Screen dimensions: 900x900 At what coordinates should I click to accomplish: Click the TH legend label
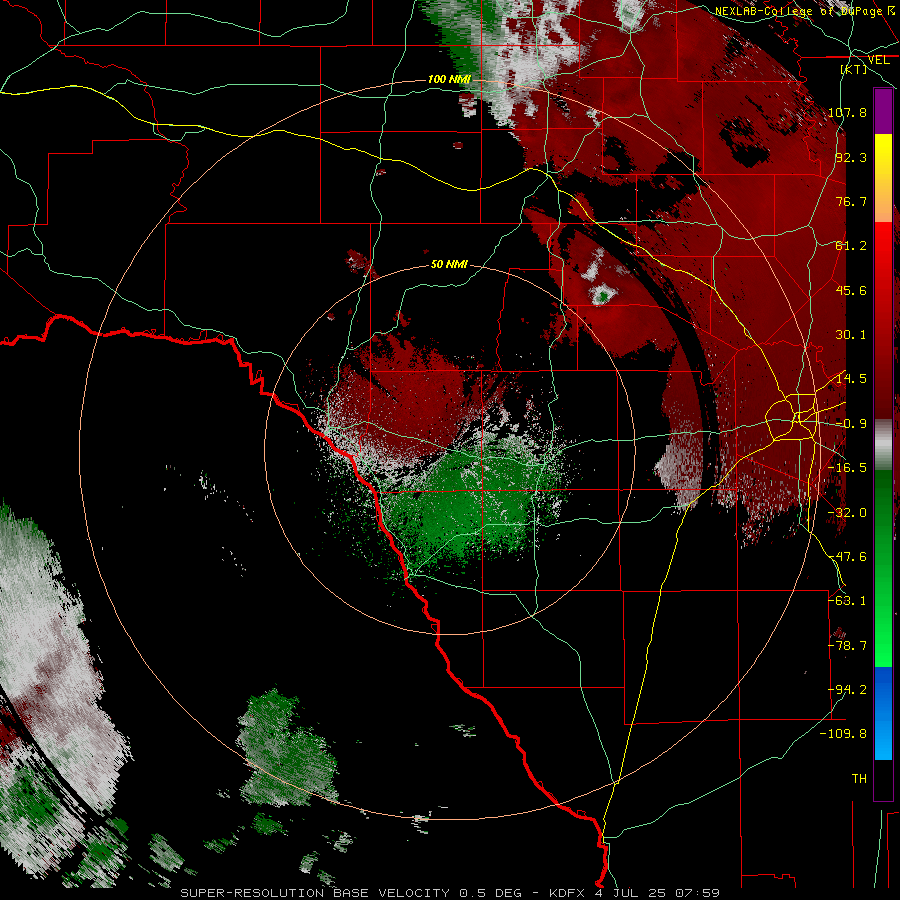(859, 779)
